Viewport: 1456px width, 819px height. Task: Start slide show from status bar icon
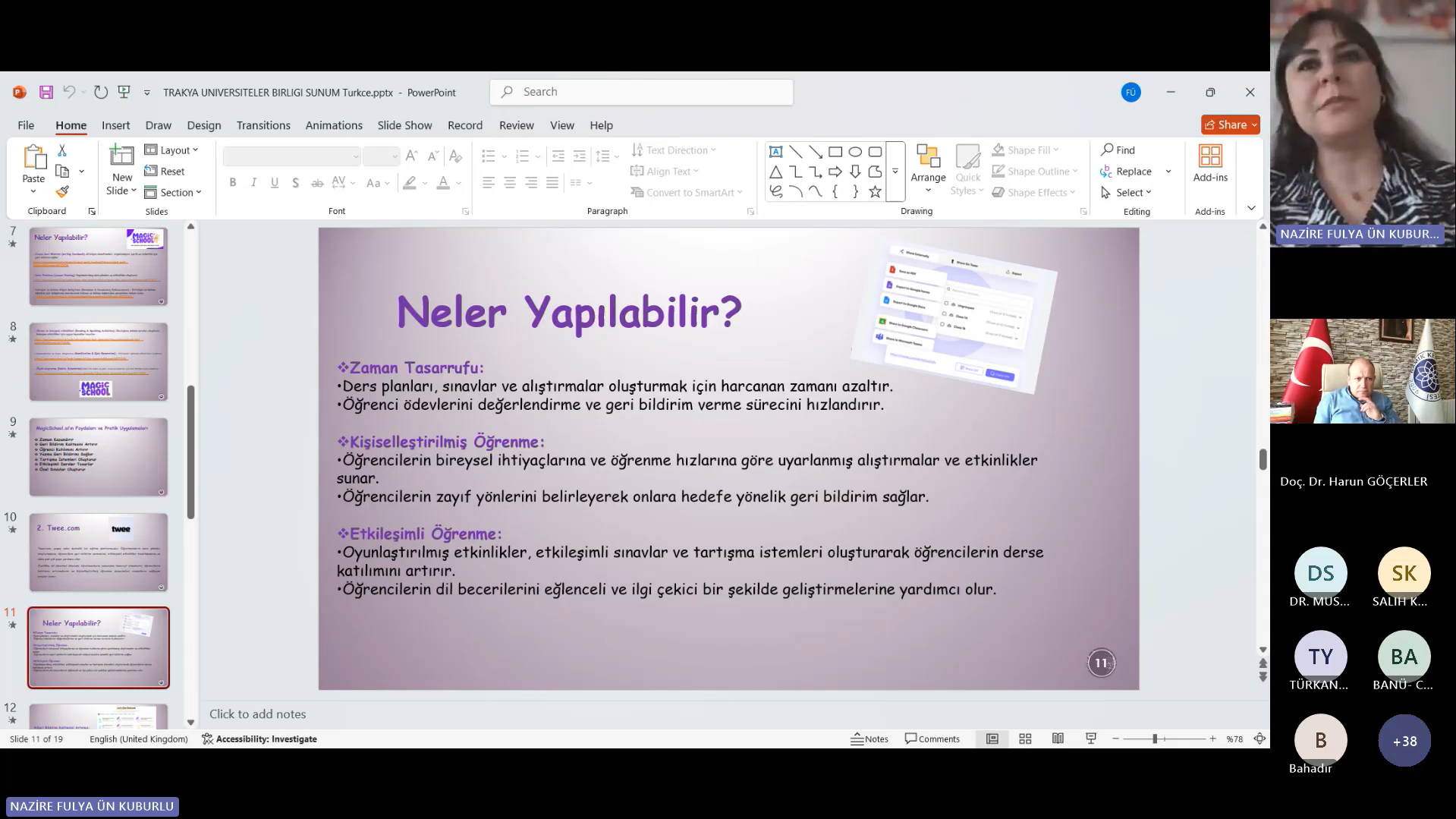(x=1091, y=739)
